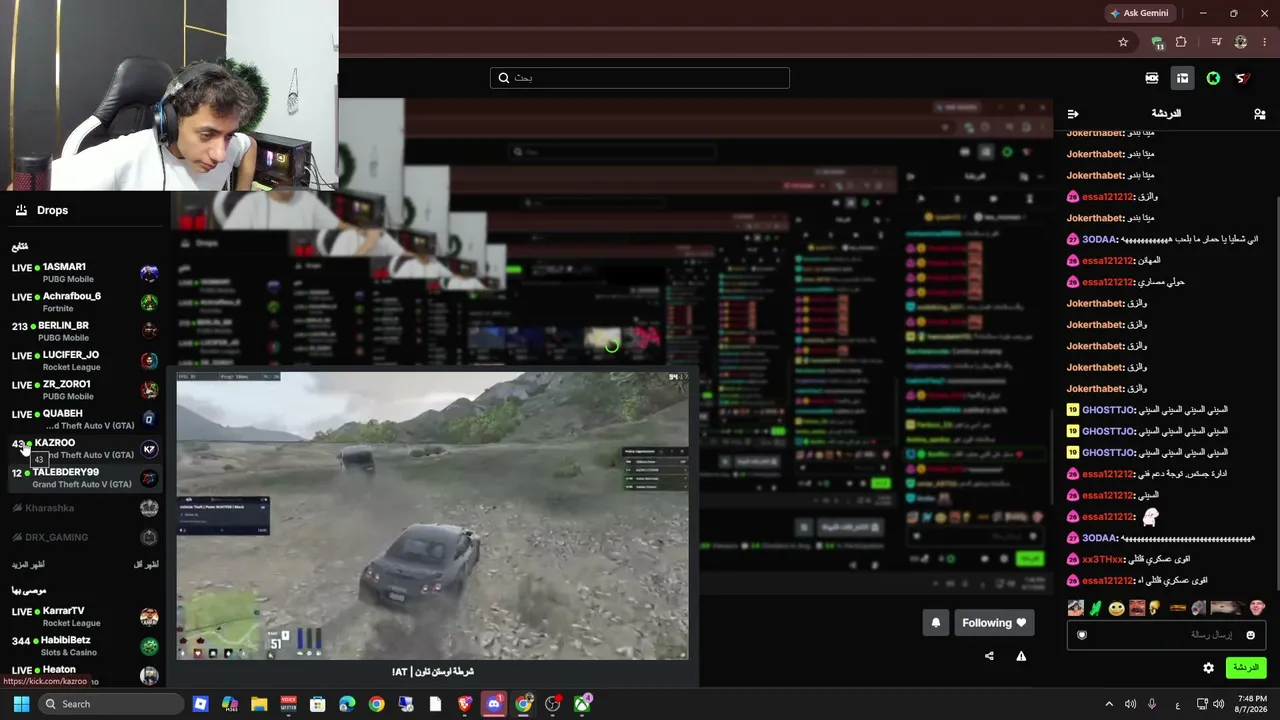Click 1ASMAR1 avatar thumbnail
Viewport: 1280px width, 720px height.
click(149, 273)
